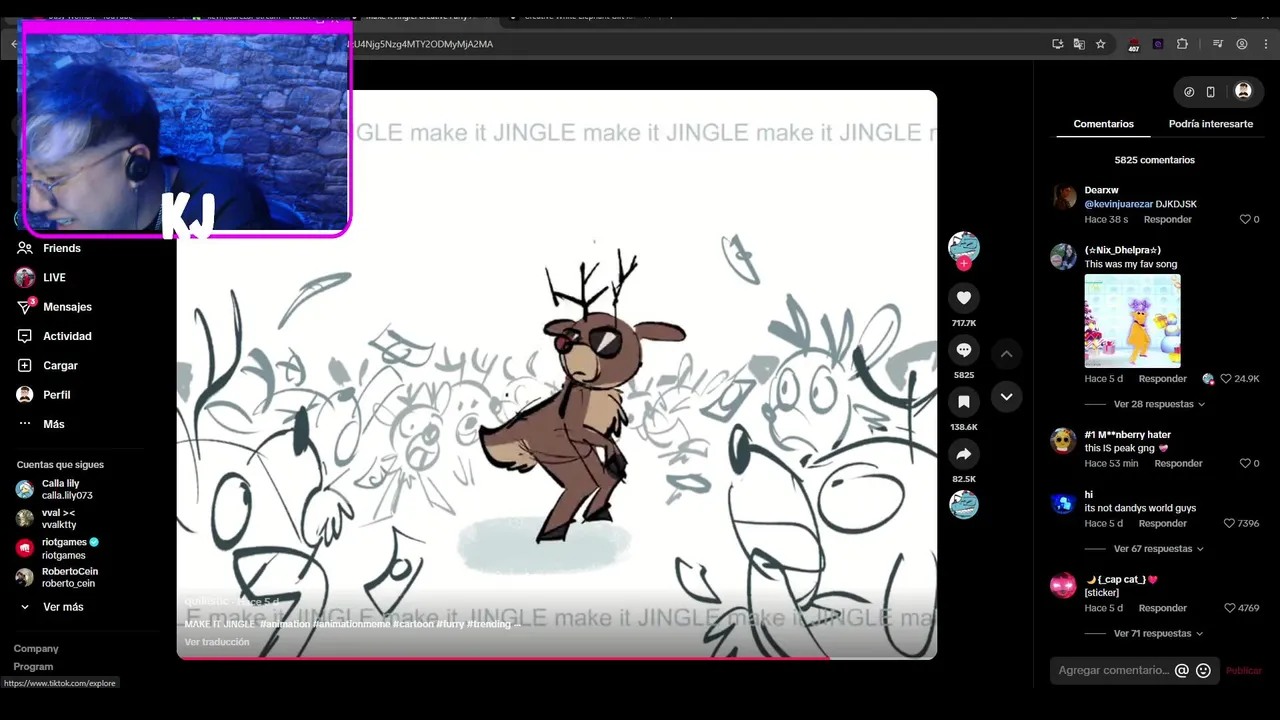Open the video comments bubble icon
1280x720 pixels.
[x=964, y=350]
